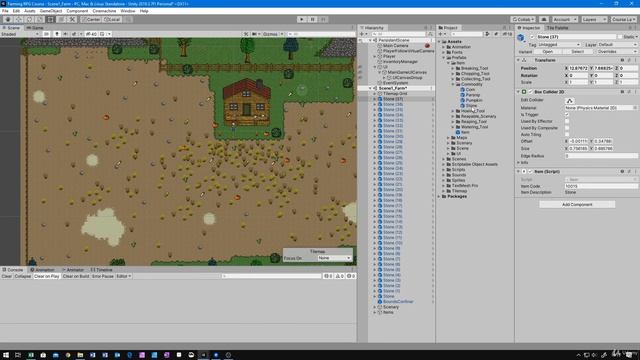This screenshot has width=640, height=360.
Task: Open File Explorer on taskbar
Action: (x=80, y=355)
